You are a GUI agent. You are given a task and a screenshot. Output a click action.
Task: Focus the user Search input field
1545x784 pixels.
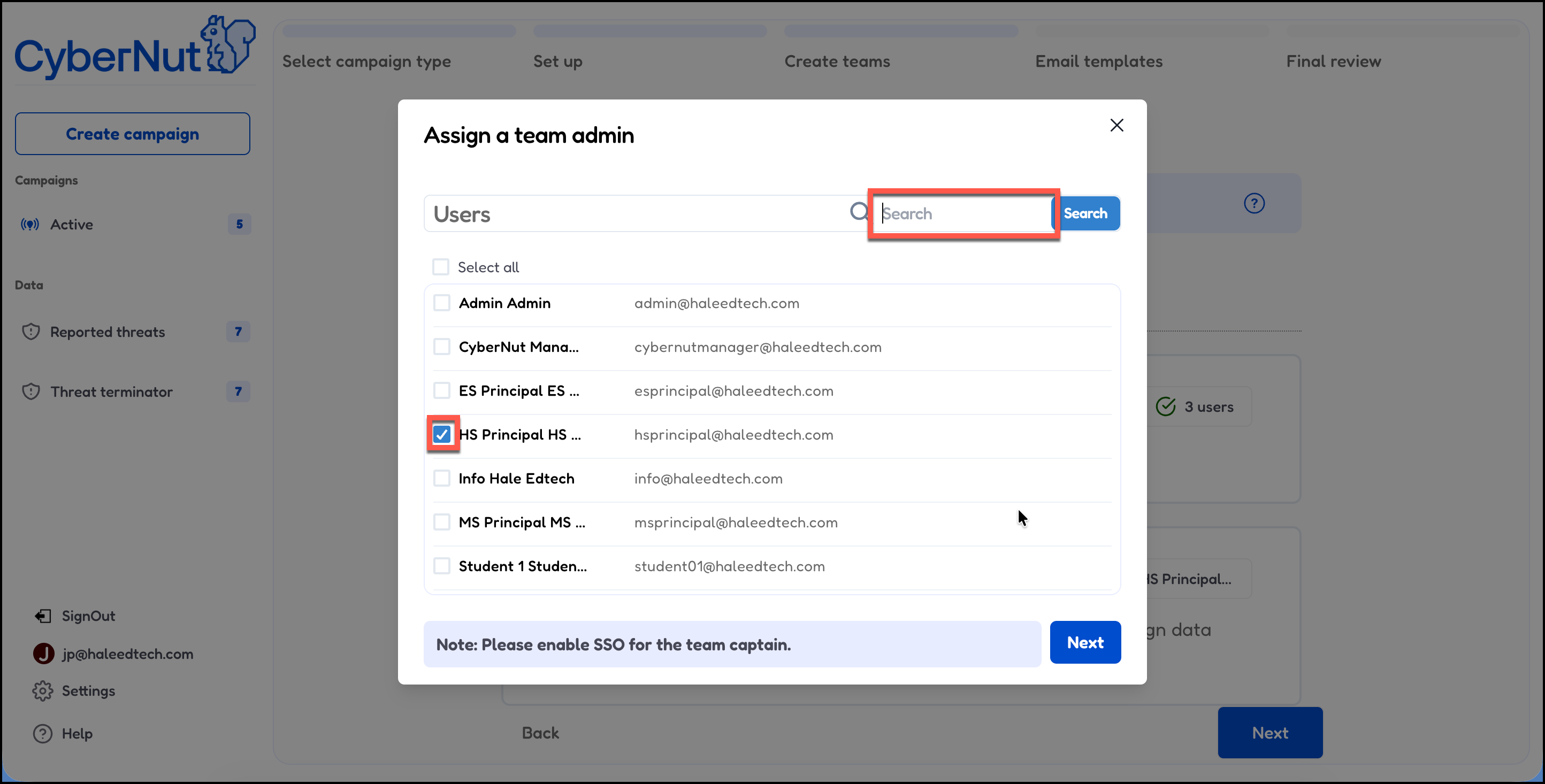(965, 214)
